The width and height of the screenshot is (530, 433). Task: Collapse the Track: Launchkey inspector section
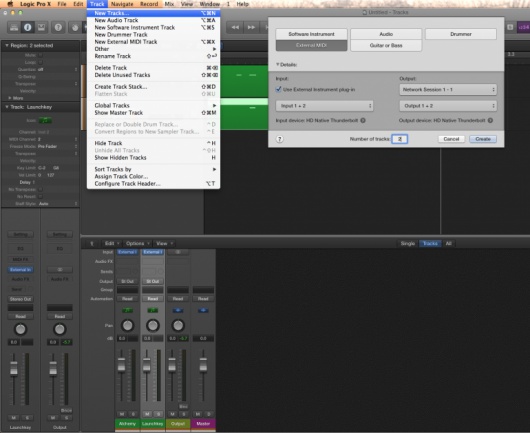pos(6,107)
